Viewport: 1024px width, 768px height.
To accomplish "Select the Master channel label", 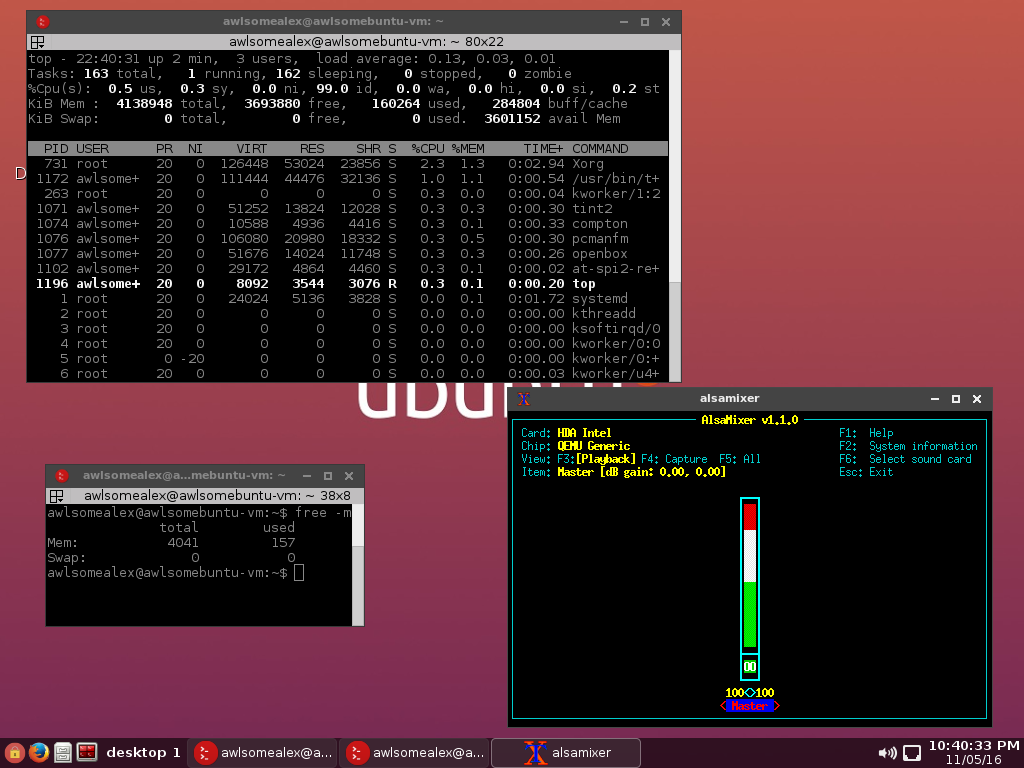I will pyautogui.click(x=750, y=706).
